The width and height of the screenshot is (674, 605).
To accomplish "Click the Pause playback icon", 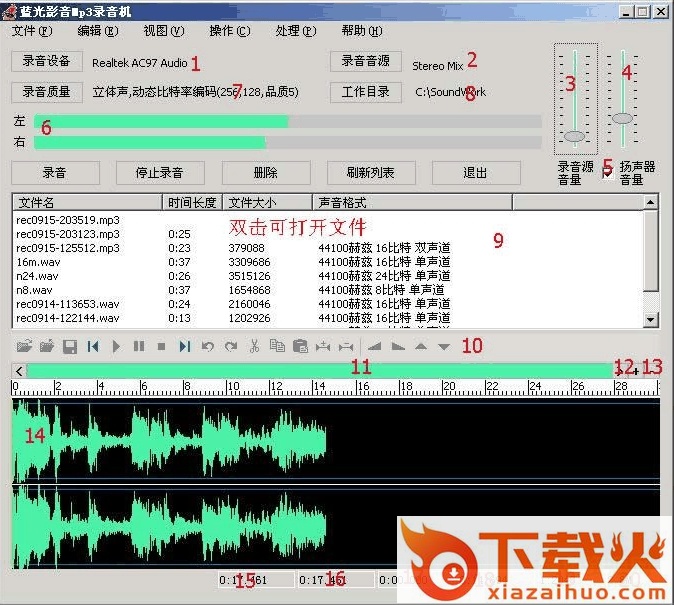I will [x=138, y=347].
